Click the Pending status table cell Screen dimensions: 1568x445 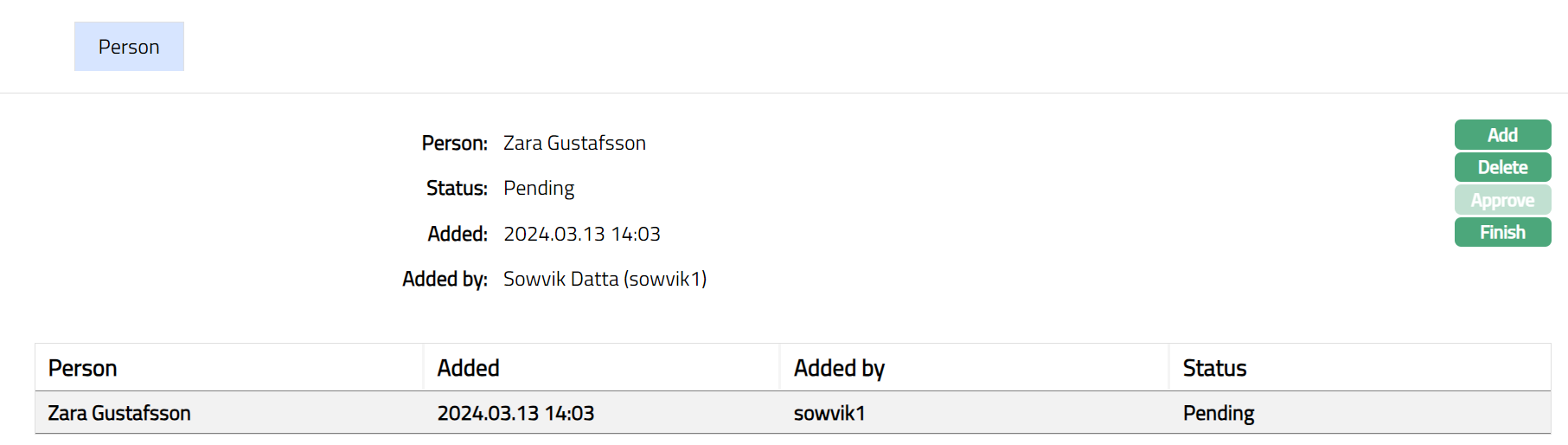pos(1218,413)
